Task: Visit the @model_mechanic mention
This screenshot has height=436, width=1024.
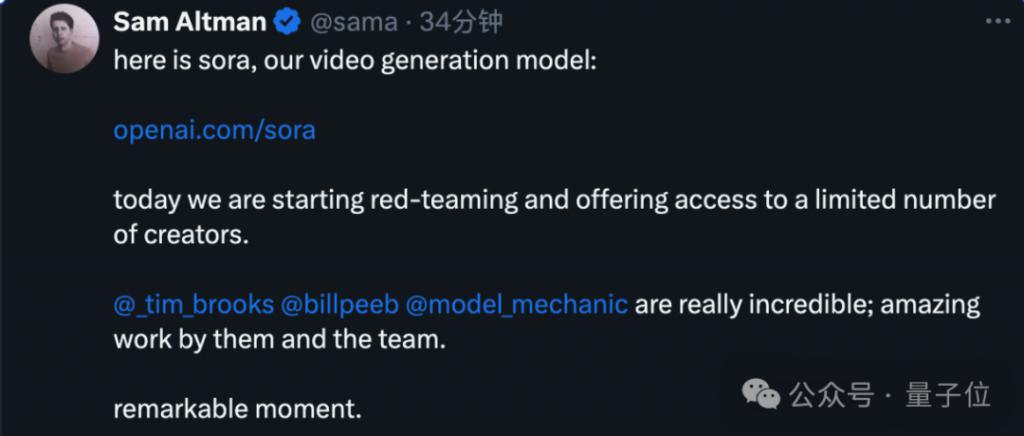Action: (517, 303)
